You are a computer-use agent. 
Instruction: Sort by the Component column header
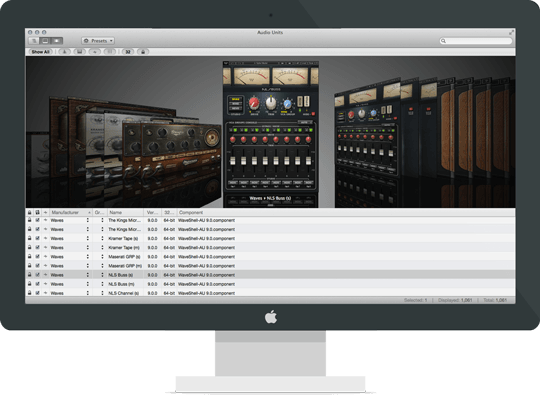click(x=346, y=212)
